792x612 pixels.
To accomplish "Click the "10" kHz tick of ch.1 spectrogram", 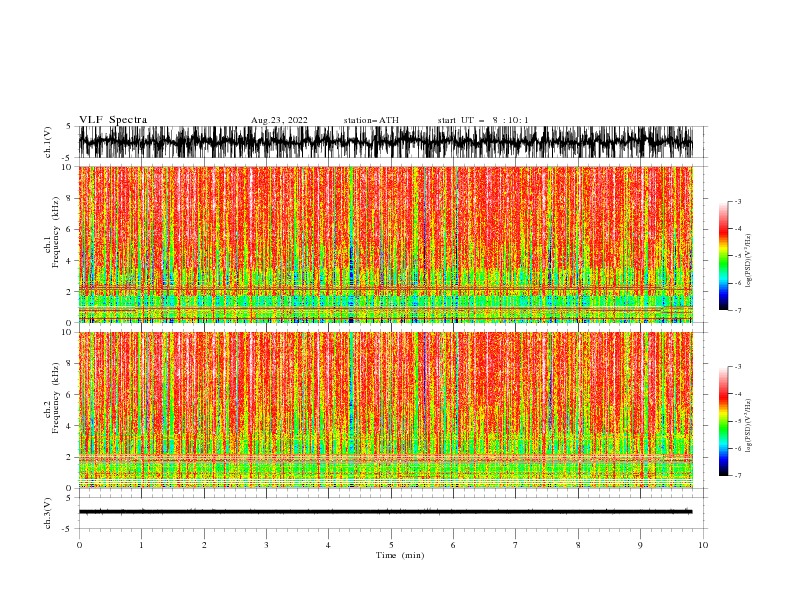I will point(66,167).
